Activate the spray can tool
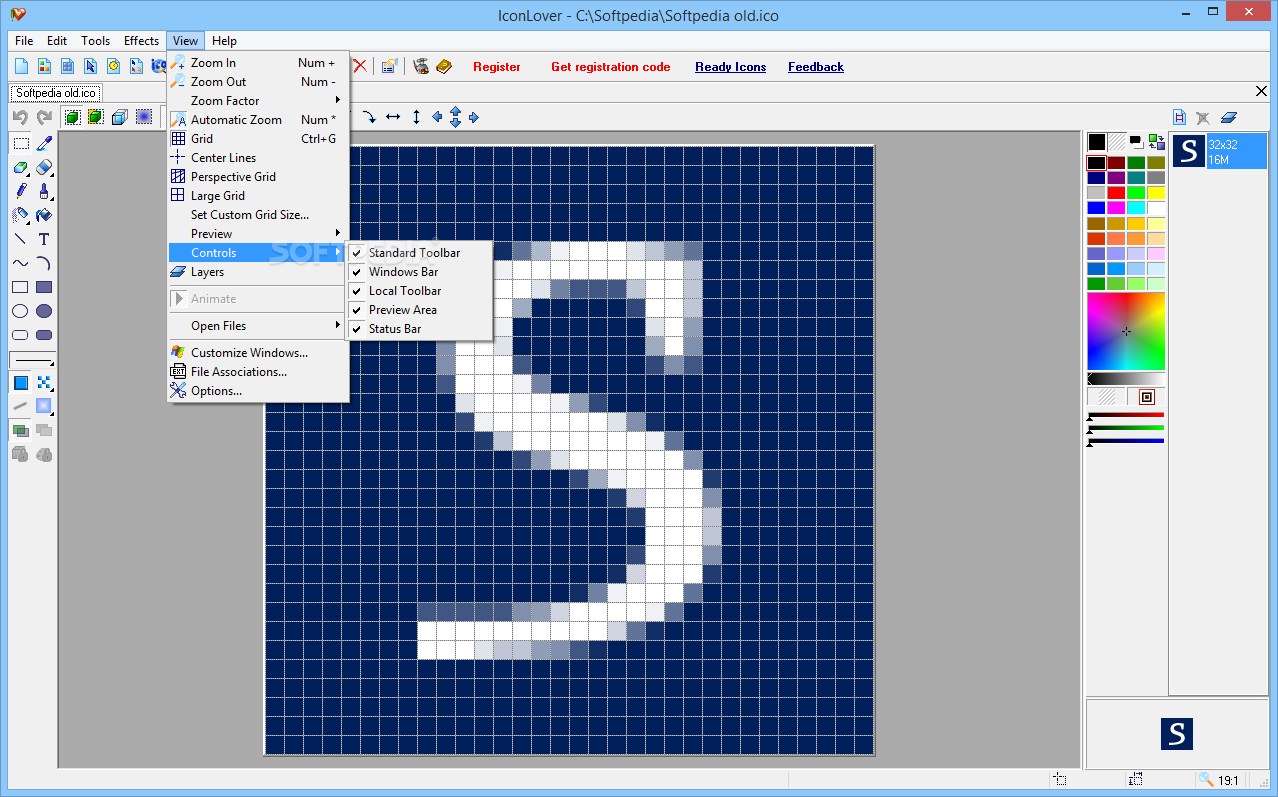1278x797 pixels. (20, 215)
